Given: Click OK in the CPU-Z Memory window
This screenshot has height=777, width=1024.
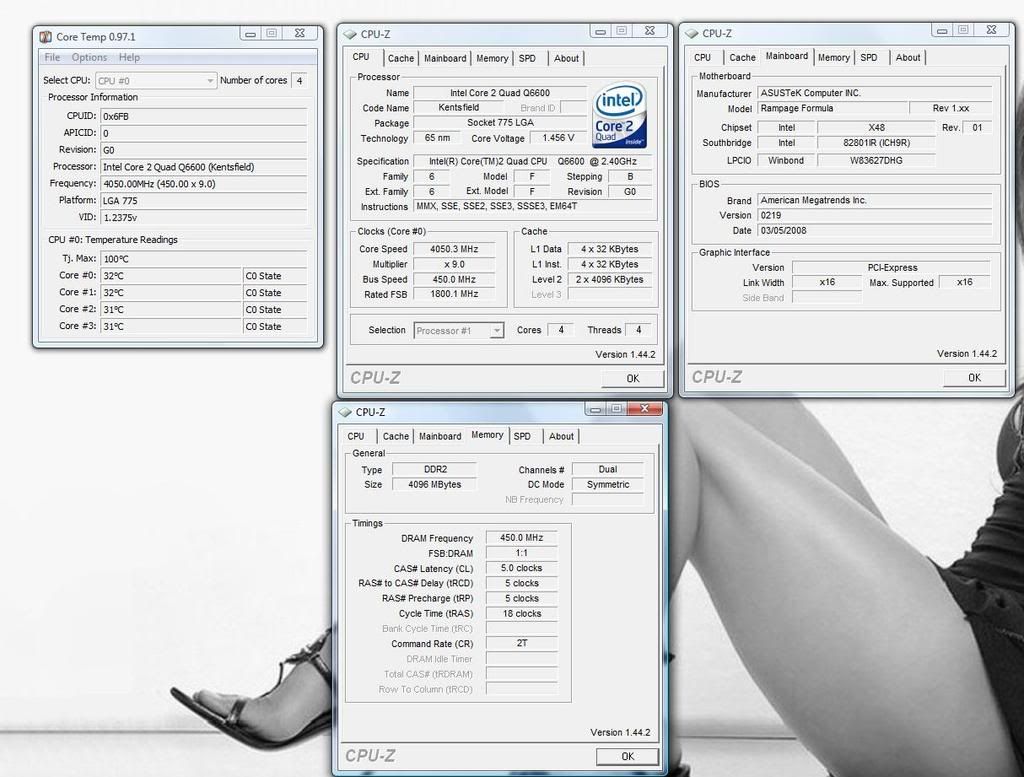Looking at the screenshot, I should [627, 756].
